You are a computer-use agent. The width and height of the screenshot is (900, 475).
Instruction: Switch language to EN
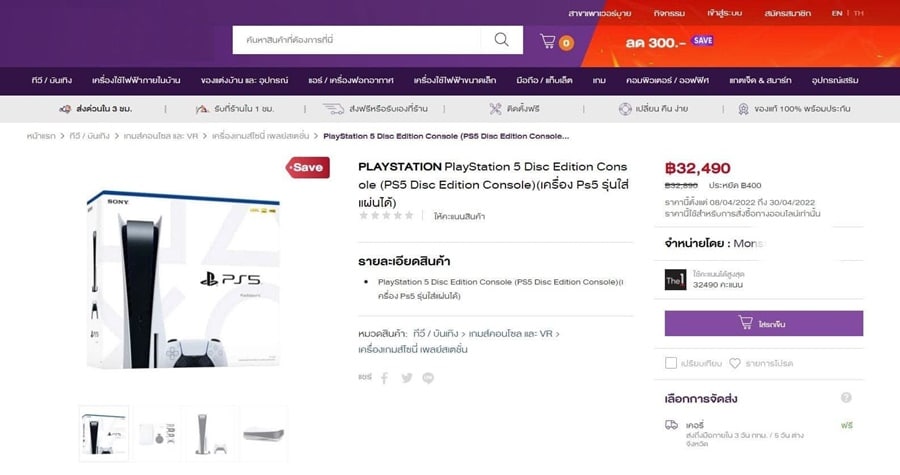pyautogui.click(x=837, y=13)
